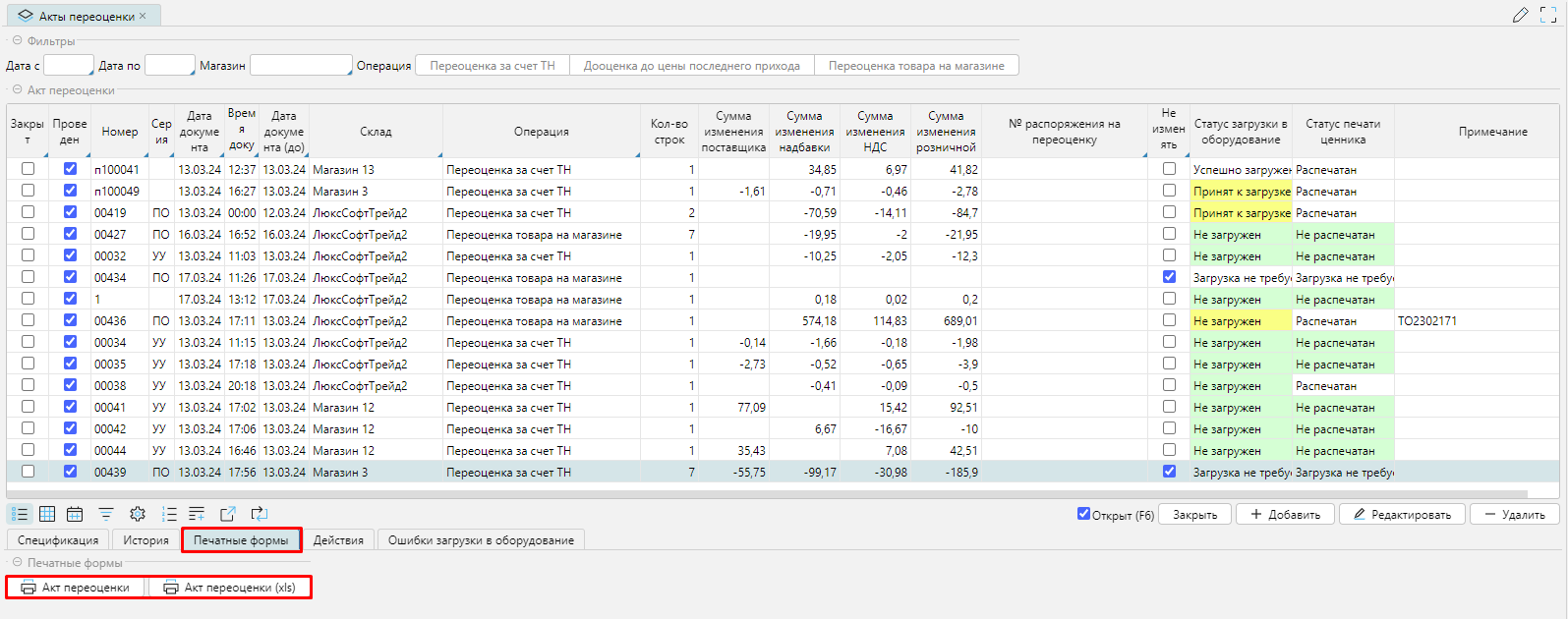The width and height of the screenshot is (1568, 619).
Task: Open the filter funnel icon in toolbar
Action: click(106, 514)
